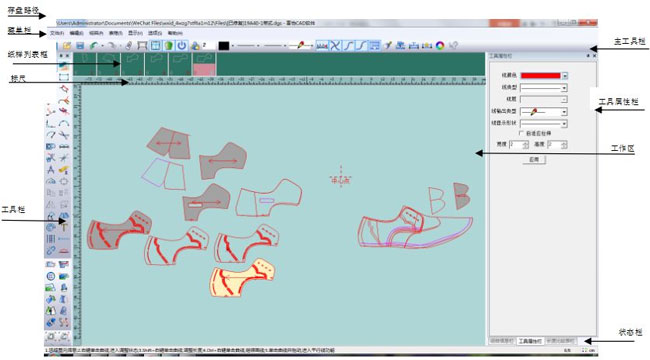
Task: Toggle the ruler scale icon in main toolbar
Action: (322, 46)
